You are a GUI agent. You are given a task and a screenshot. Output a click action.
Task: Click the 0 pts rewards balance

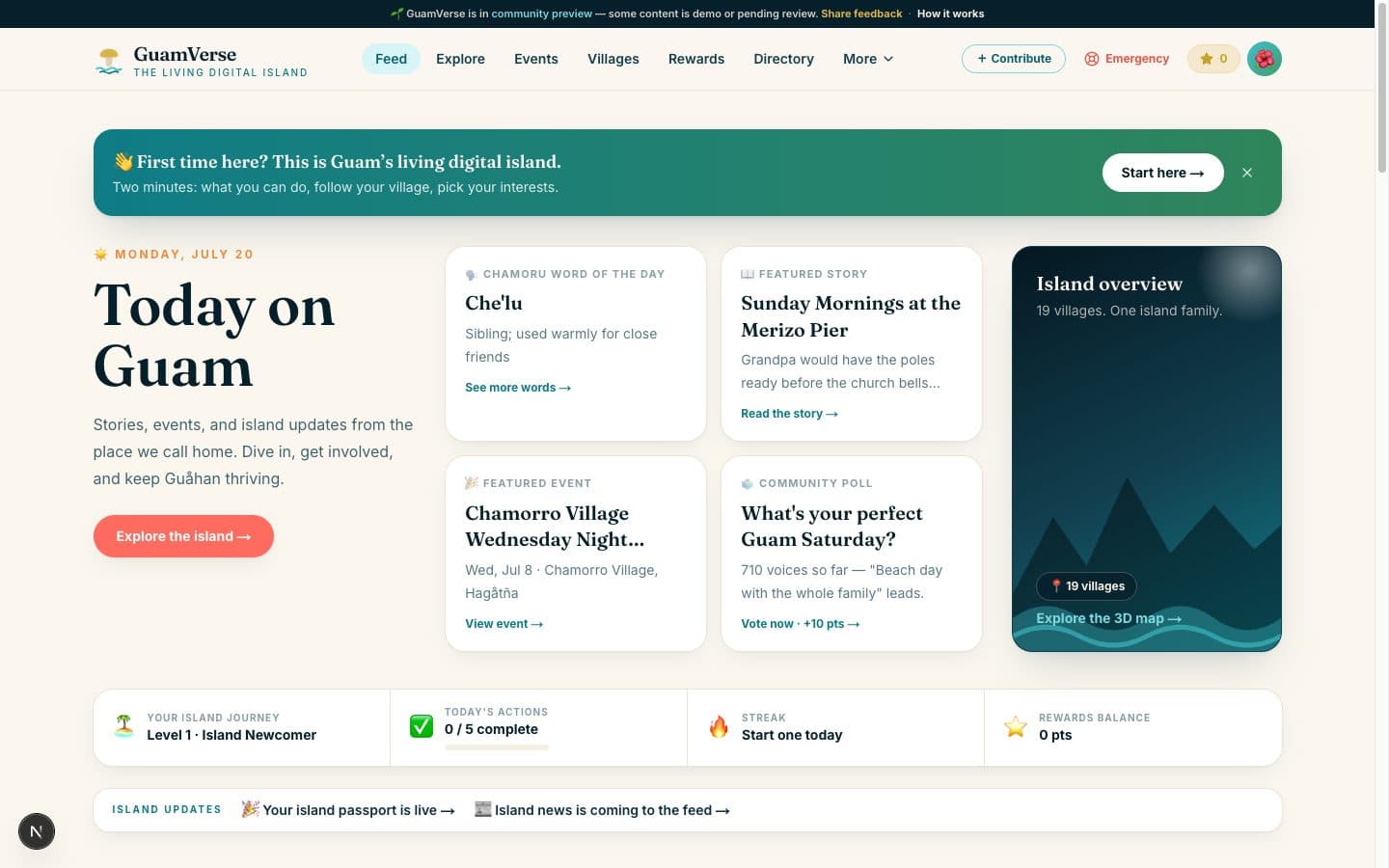coord(1055,735)
